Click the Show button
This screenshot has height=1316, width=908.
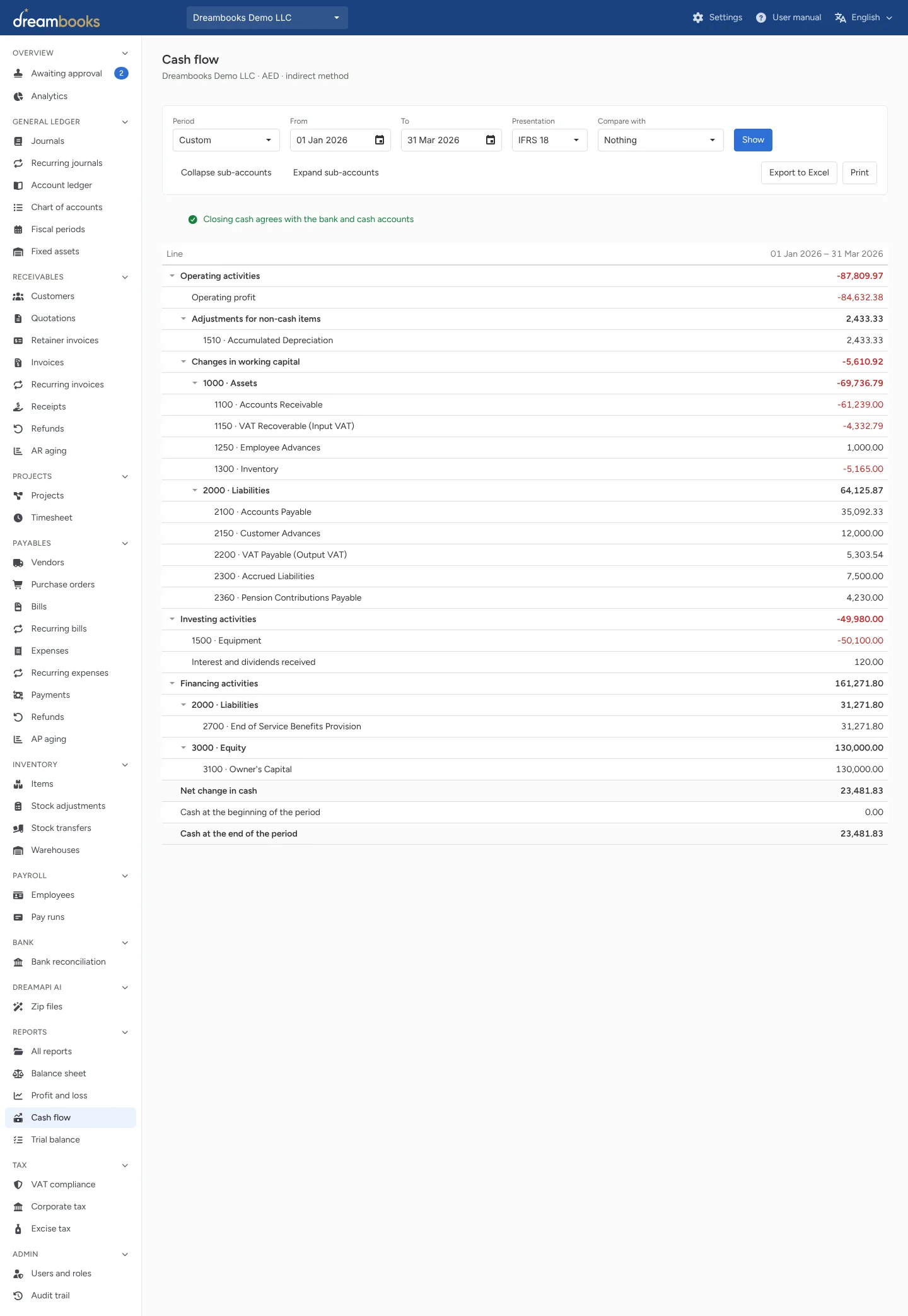click(753, 140)
